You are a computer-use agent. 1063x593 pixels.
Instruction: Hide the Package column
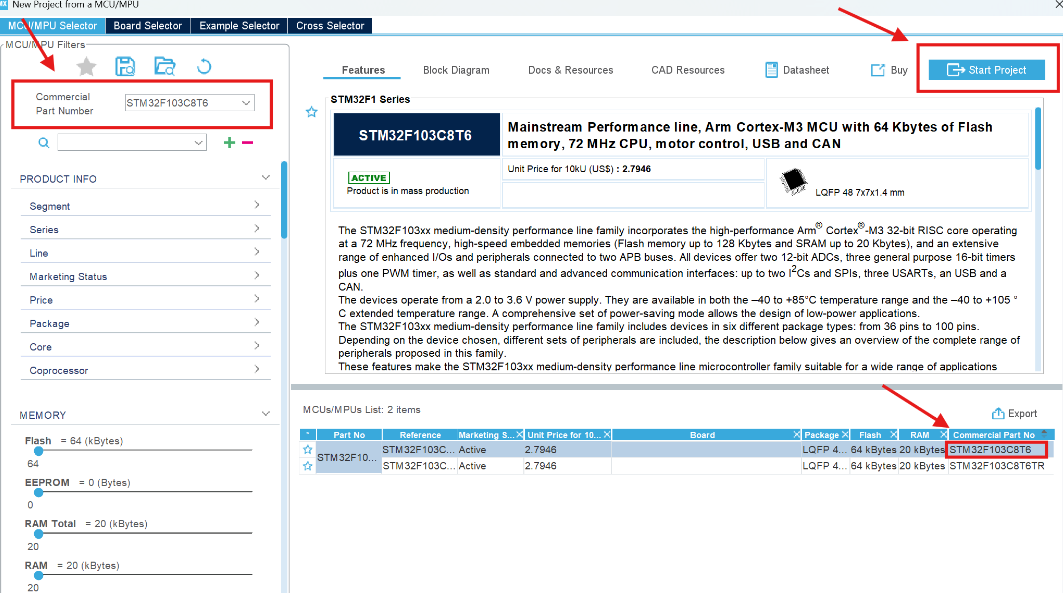845,434
